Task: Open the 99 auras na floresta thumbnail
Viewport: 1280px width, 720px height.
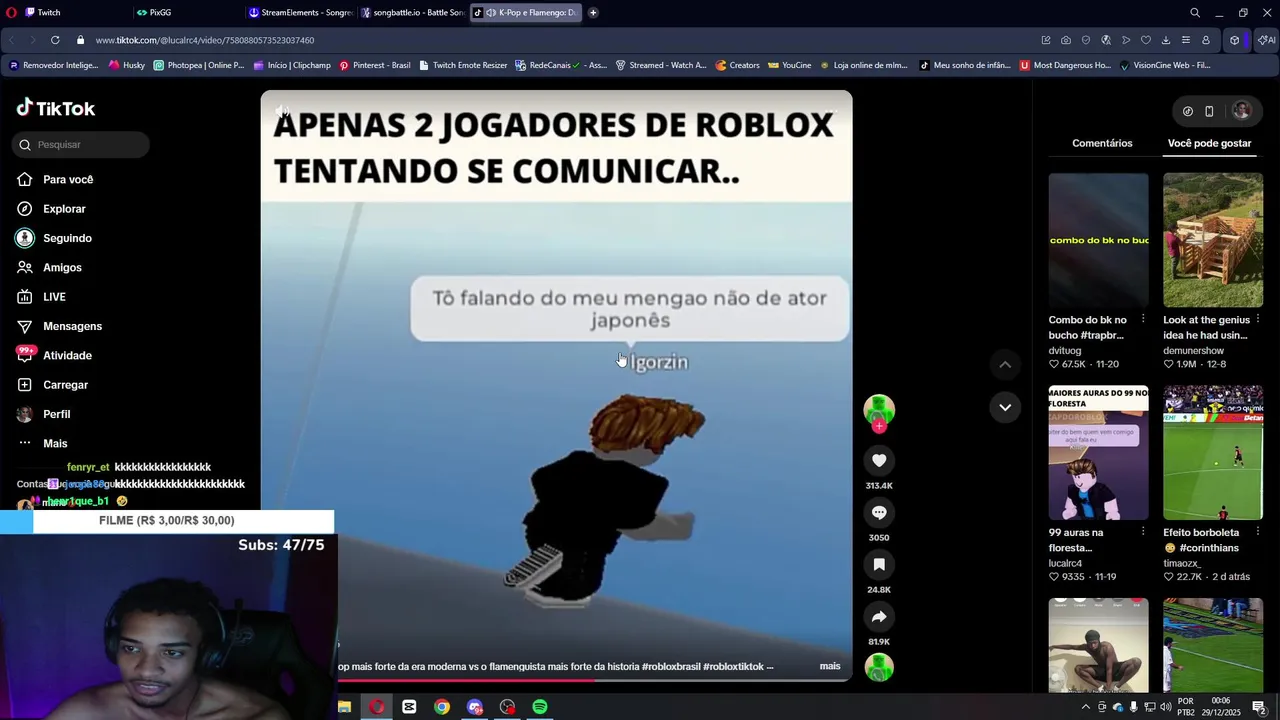Action: click(x=1098, y=452)
